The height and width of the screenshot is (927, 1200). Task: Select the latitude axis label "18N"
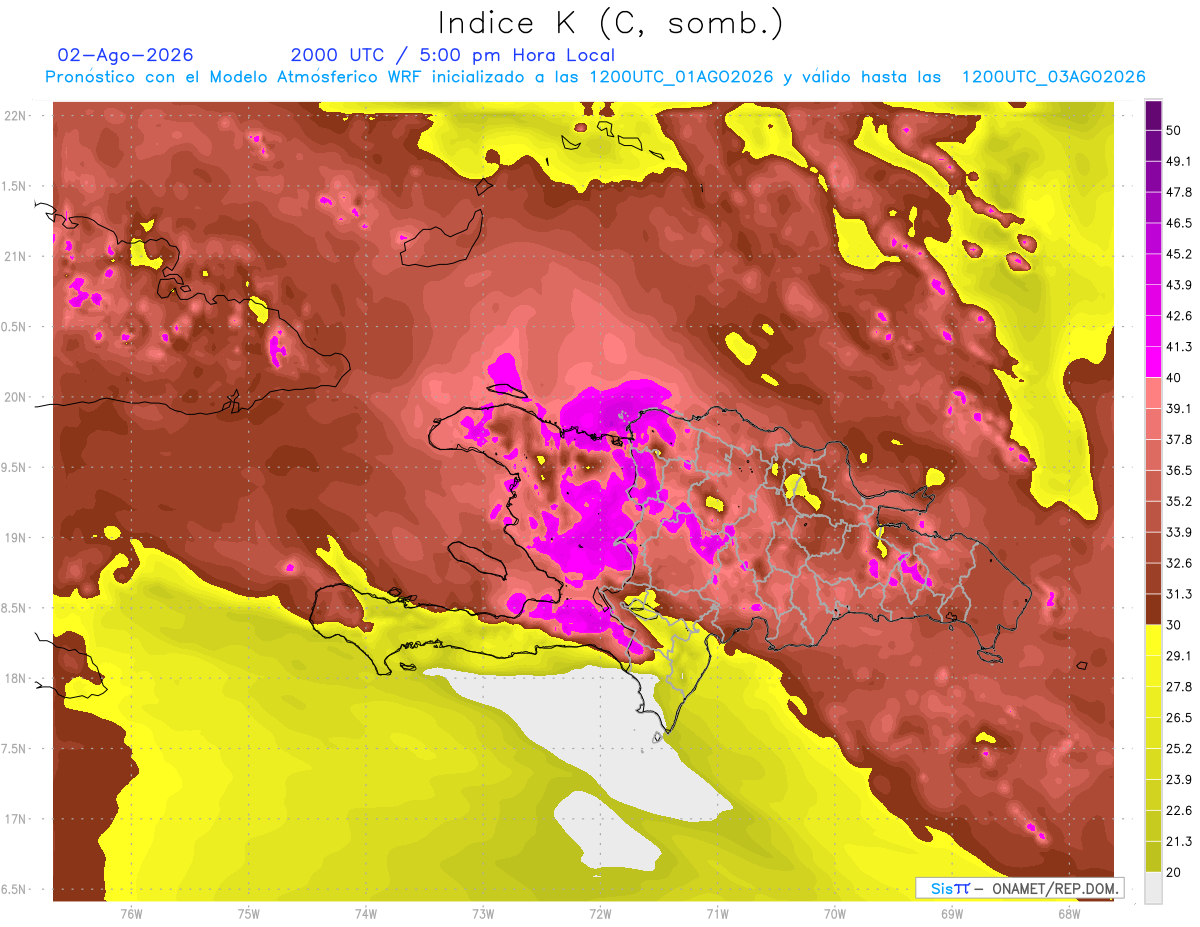pos(17,678)
